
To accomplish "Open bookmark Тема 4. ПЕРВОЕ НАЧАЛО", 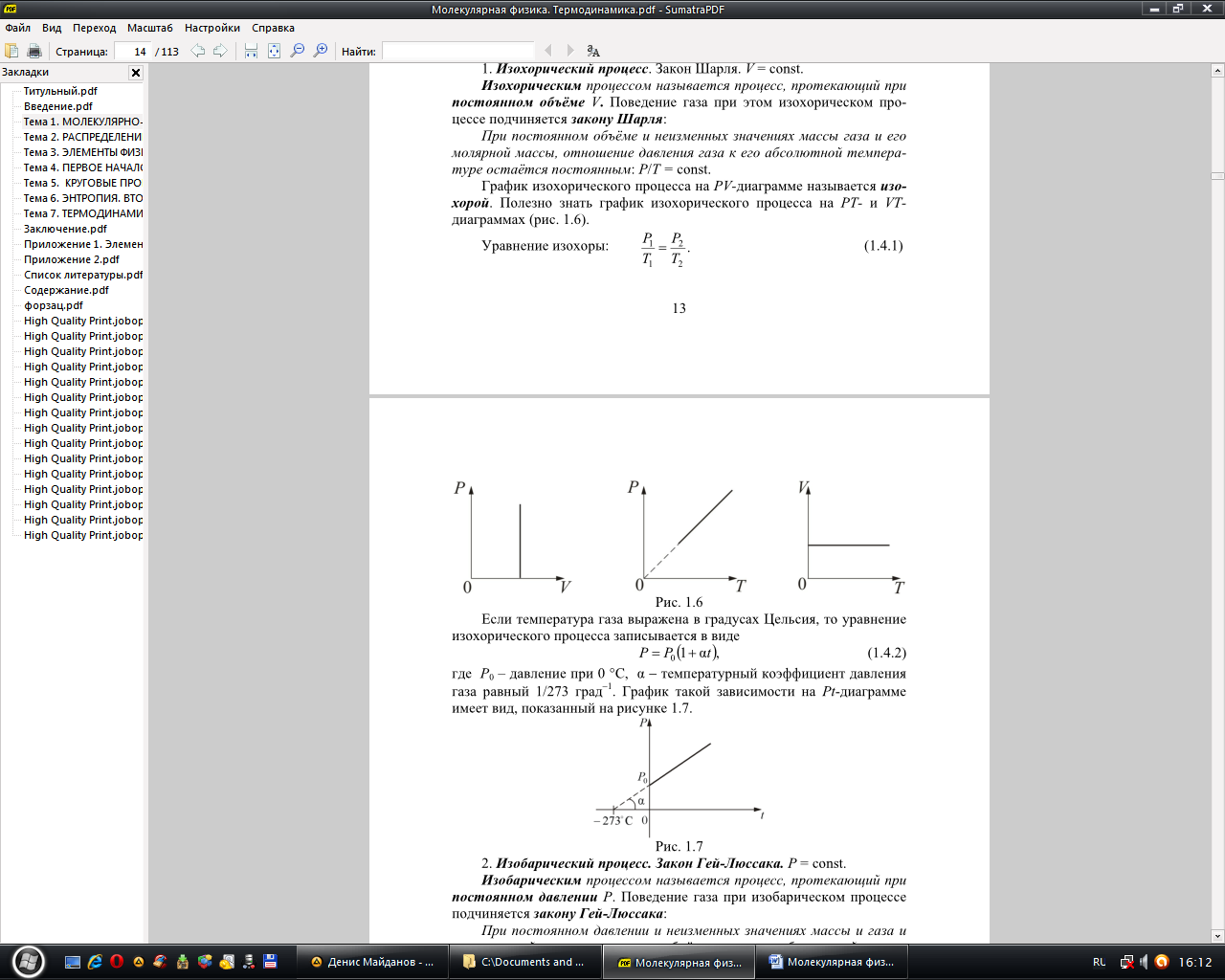I will click(x=83, y=167).
